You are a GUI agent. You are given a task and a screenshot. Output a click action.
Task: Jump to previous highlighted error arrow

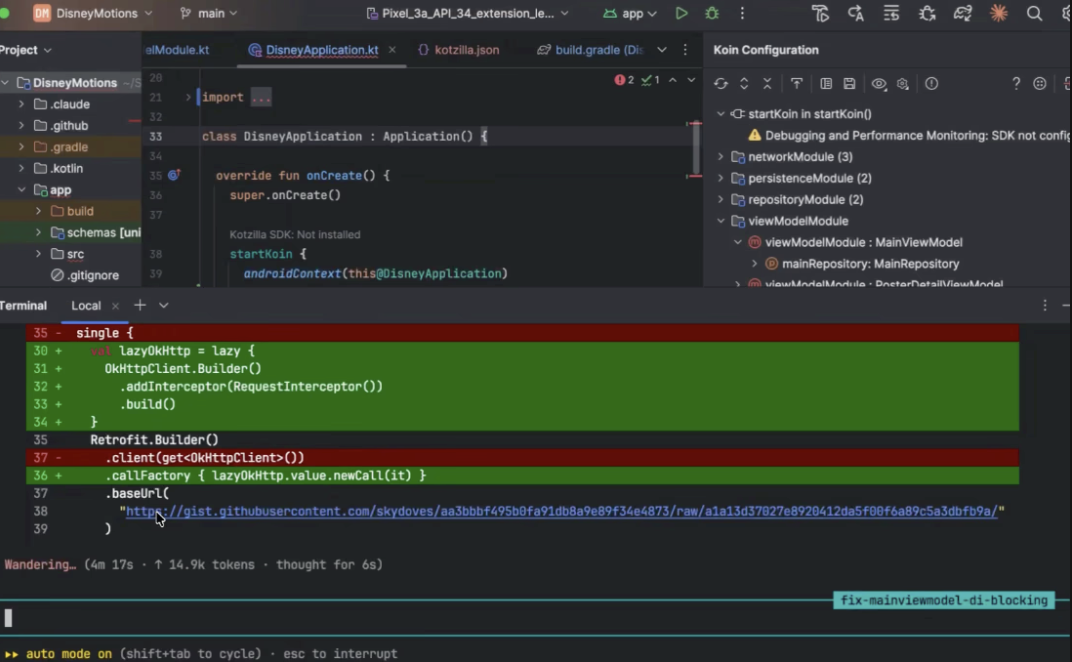673,80
